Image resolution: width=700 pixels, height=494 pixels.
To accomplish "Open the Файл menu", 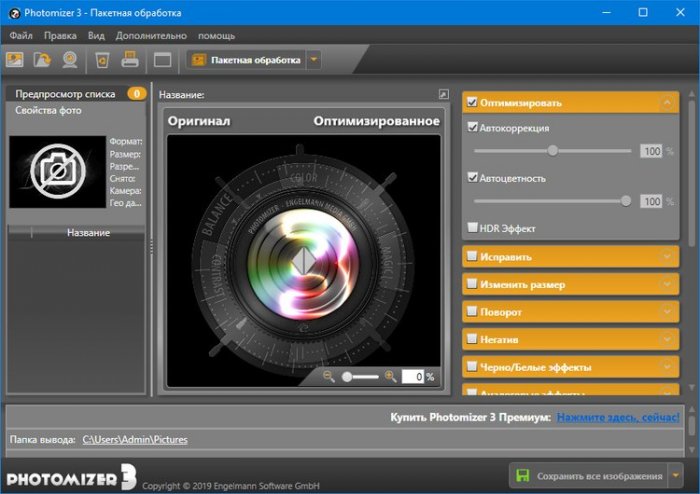I will coord(21,35).
